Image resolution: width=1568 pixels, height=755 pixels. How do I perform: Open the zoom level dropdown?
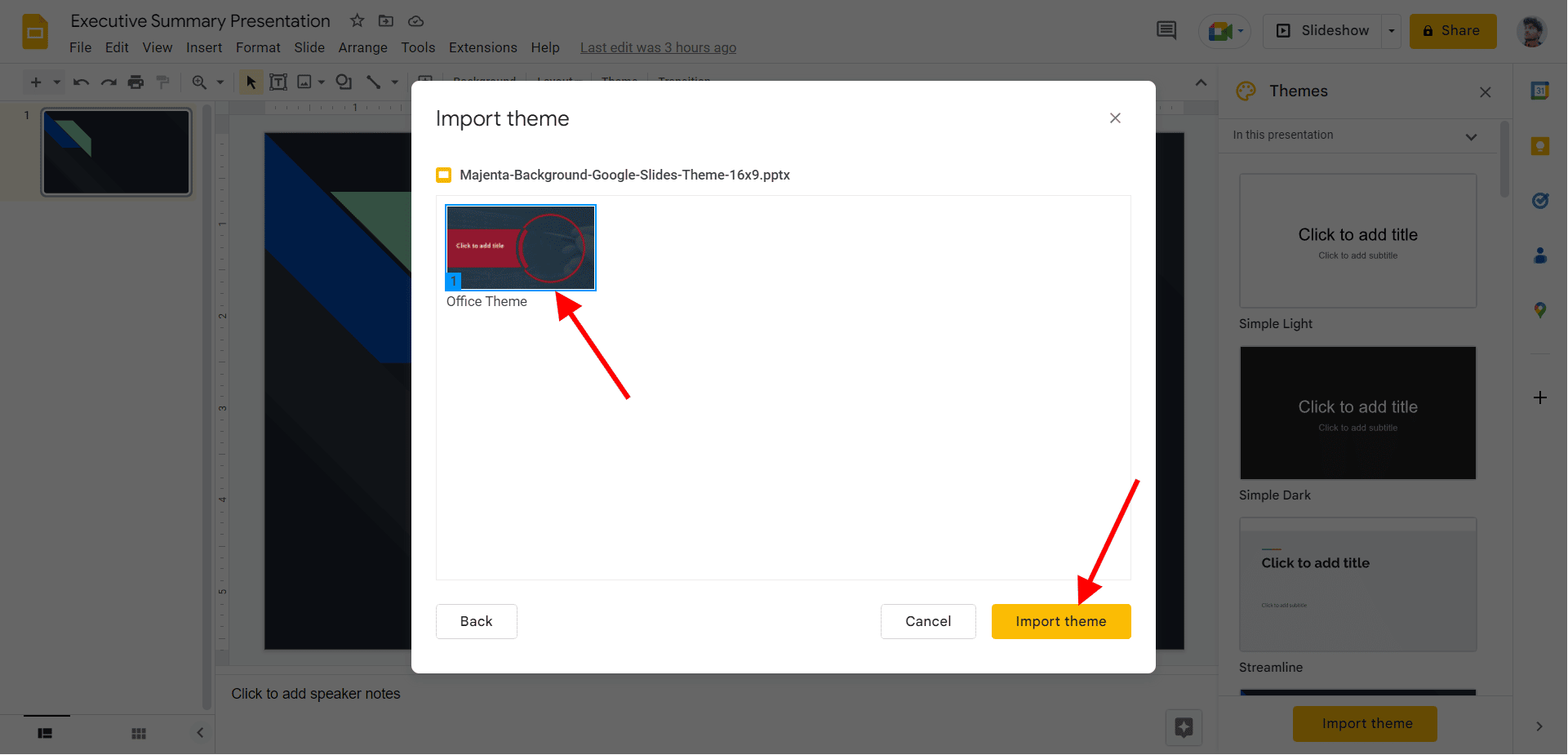220,82
